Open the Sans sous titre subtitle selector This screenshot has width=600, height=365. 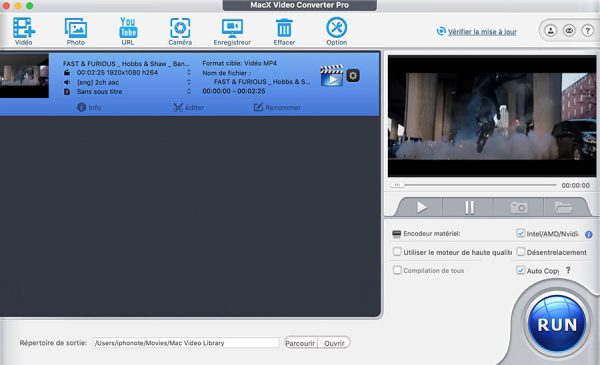click(189, 91)
